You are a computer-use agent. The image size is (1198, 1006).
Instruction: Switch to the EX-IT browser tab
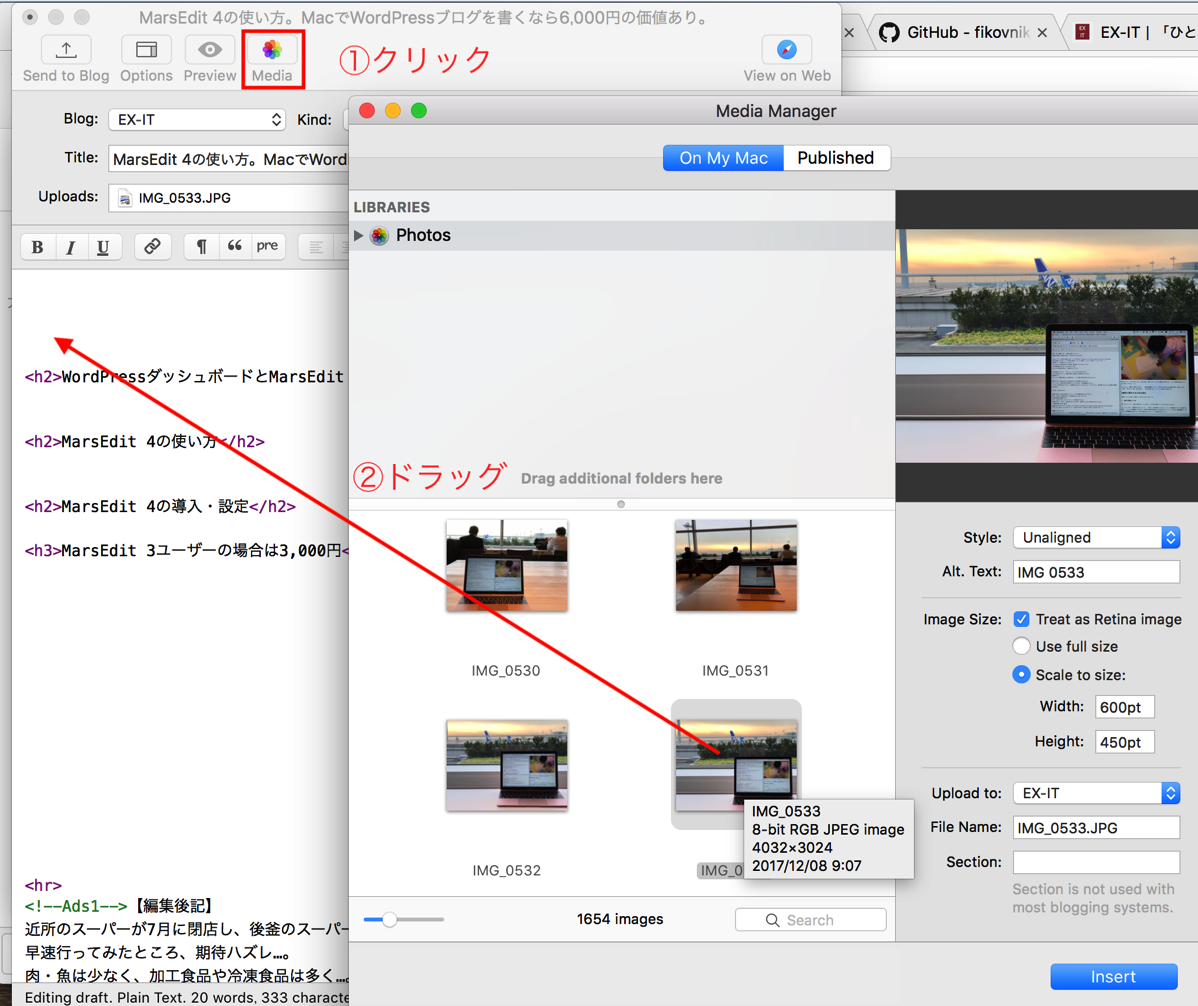coord(1135,33)
